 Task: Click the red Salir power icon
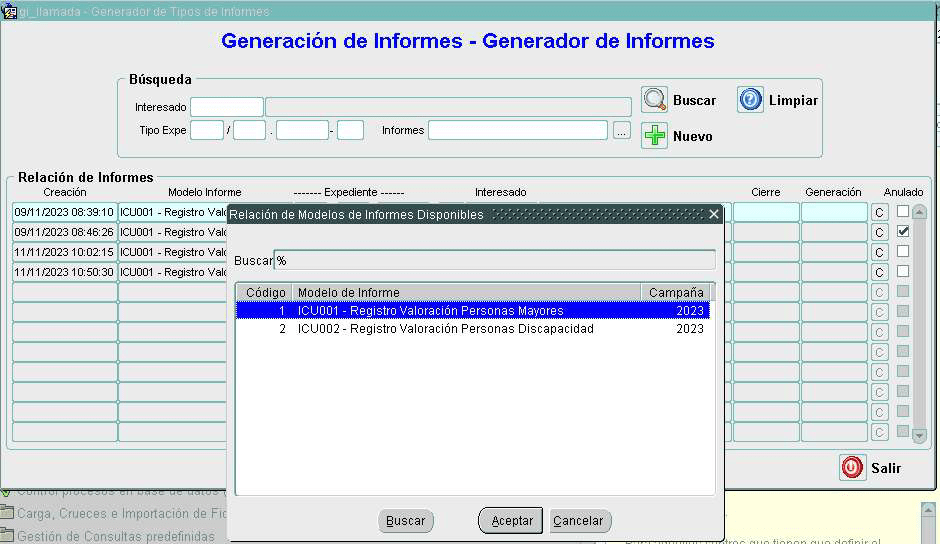[x=851, y=467]
